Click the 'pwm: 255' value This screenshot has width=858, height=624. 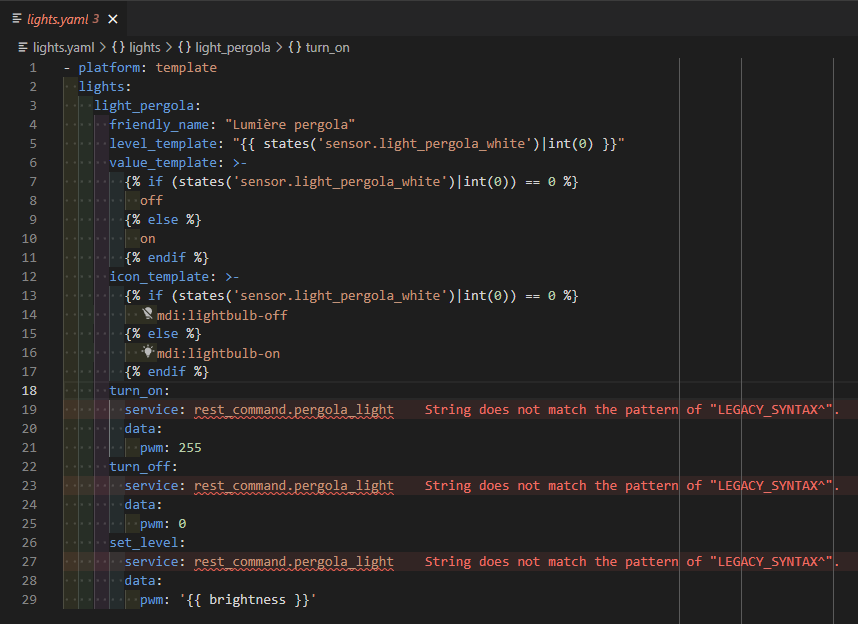click(x=171, y=448)
